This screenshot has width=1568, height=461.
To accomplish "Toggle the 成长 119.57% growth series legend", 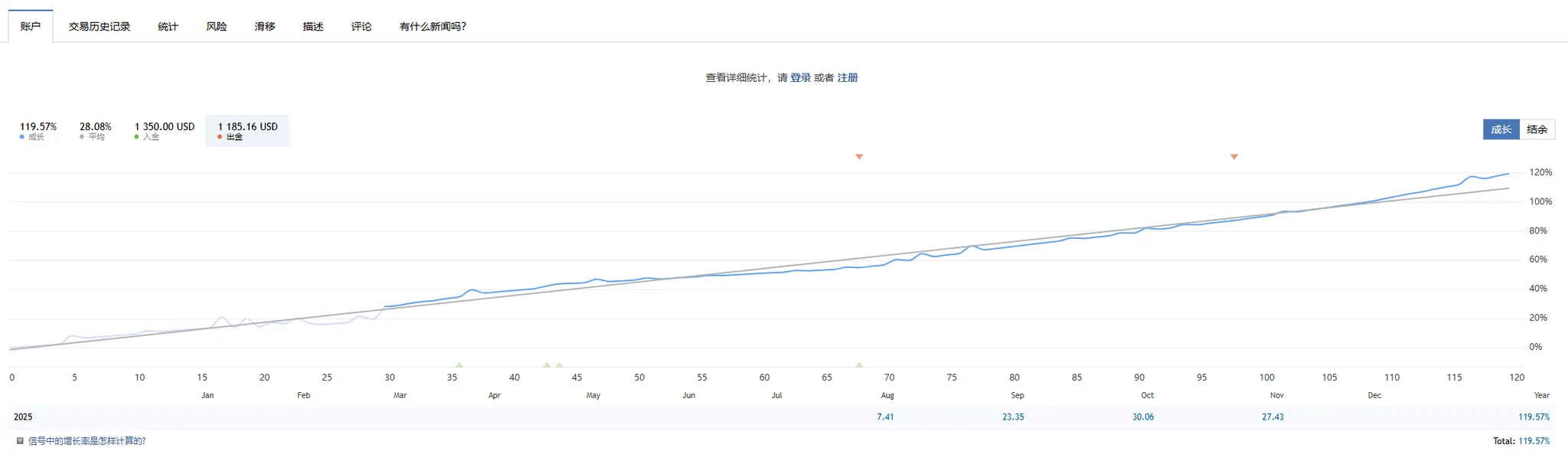I will 38,130.
